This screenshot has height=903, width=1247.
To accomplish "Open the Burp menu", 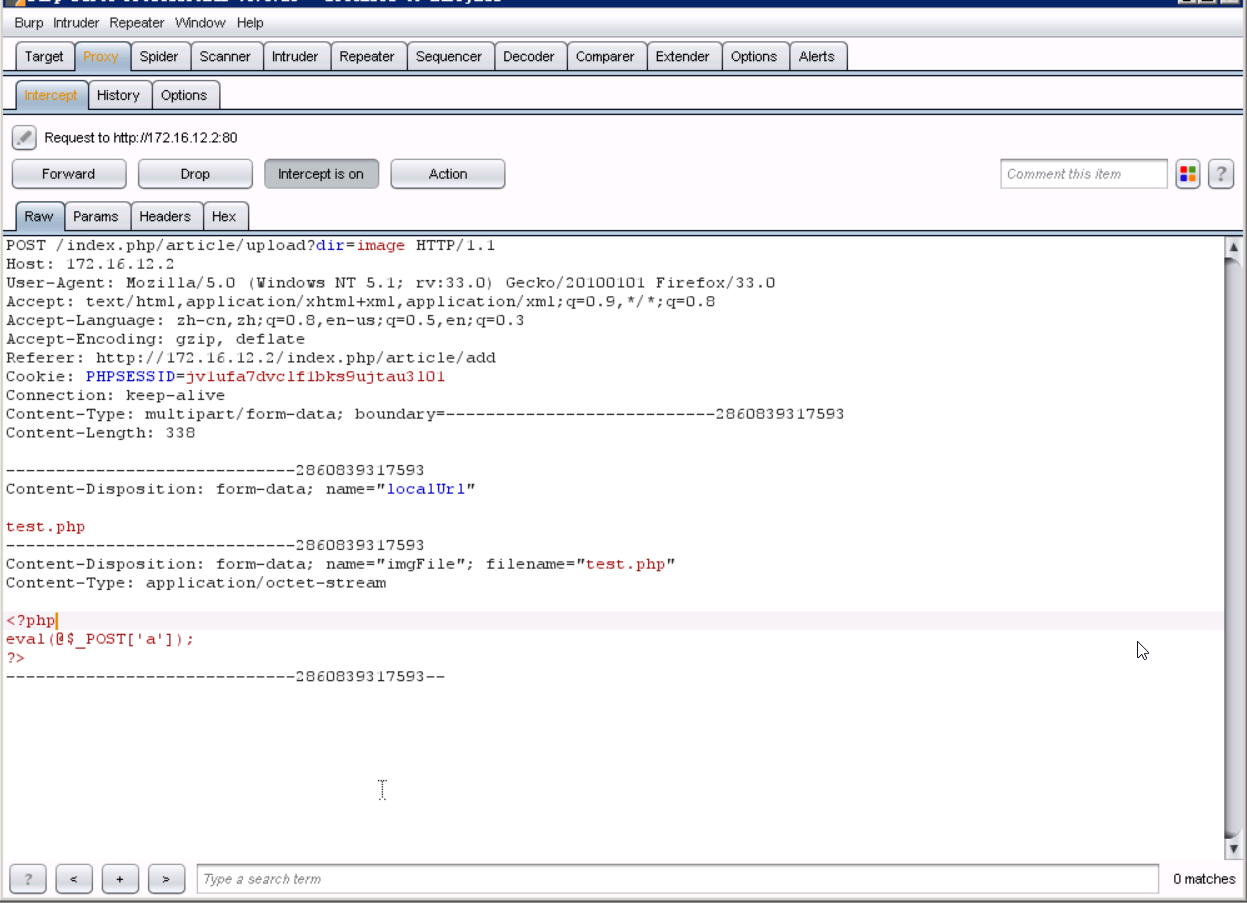I will 29,22.
